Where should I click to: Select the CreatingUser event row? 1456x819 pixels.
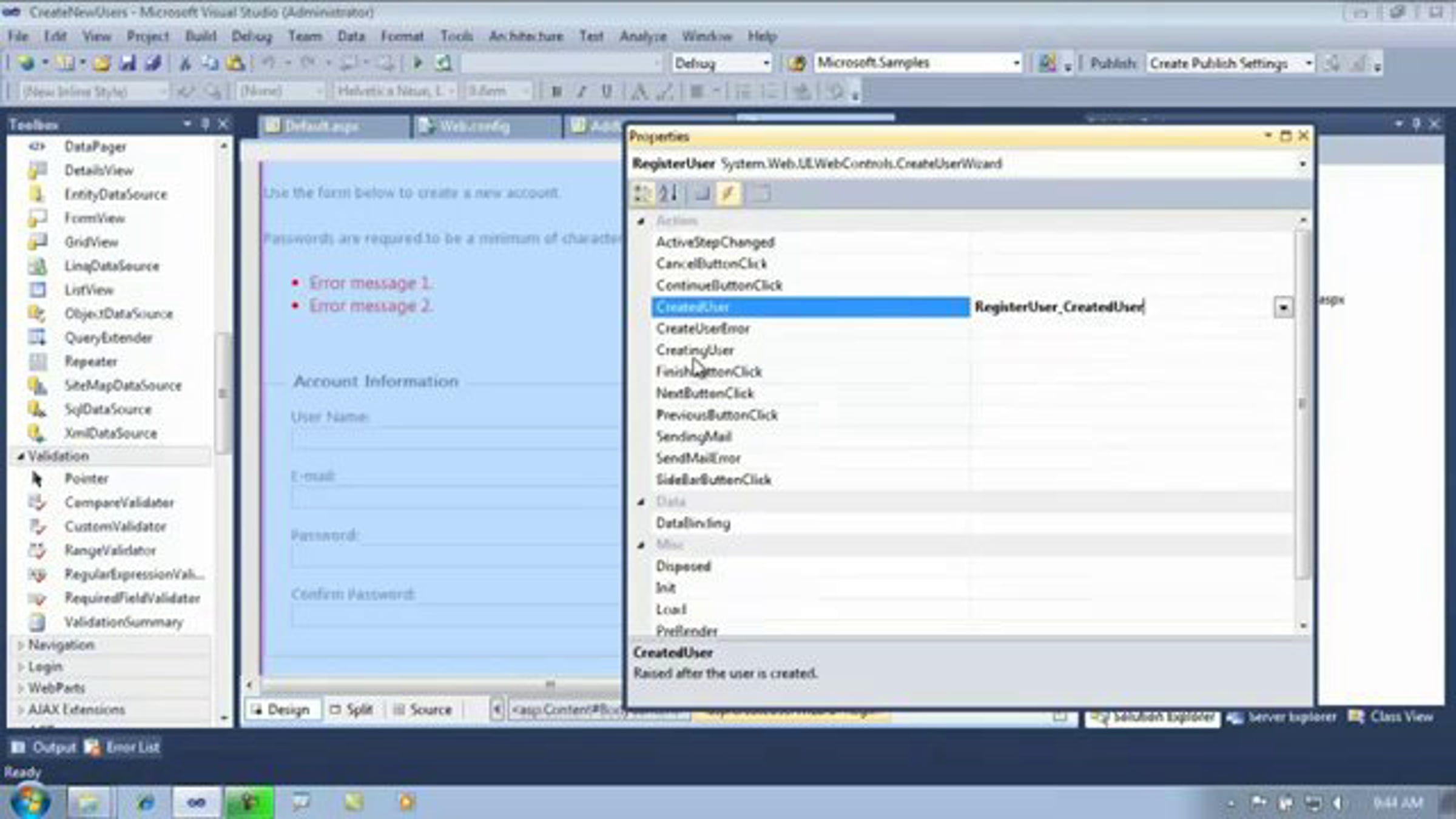[x=695, y=350]
